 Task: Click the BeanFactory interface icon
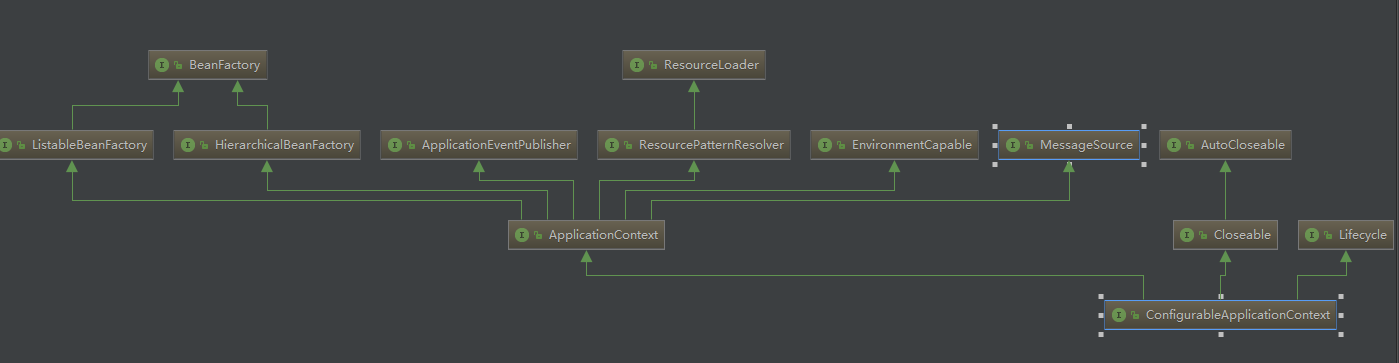pos(162,65)
